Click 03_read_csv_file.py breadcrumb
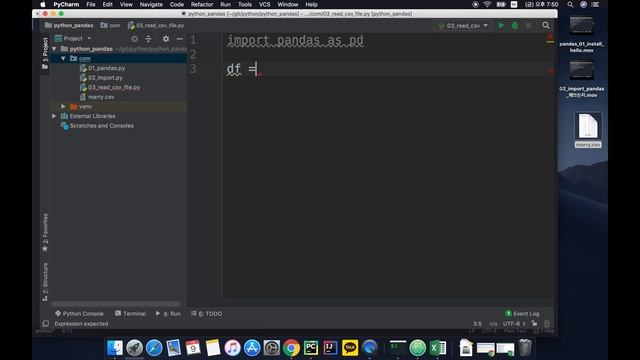 [156, 25]
